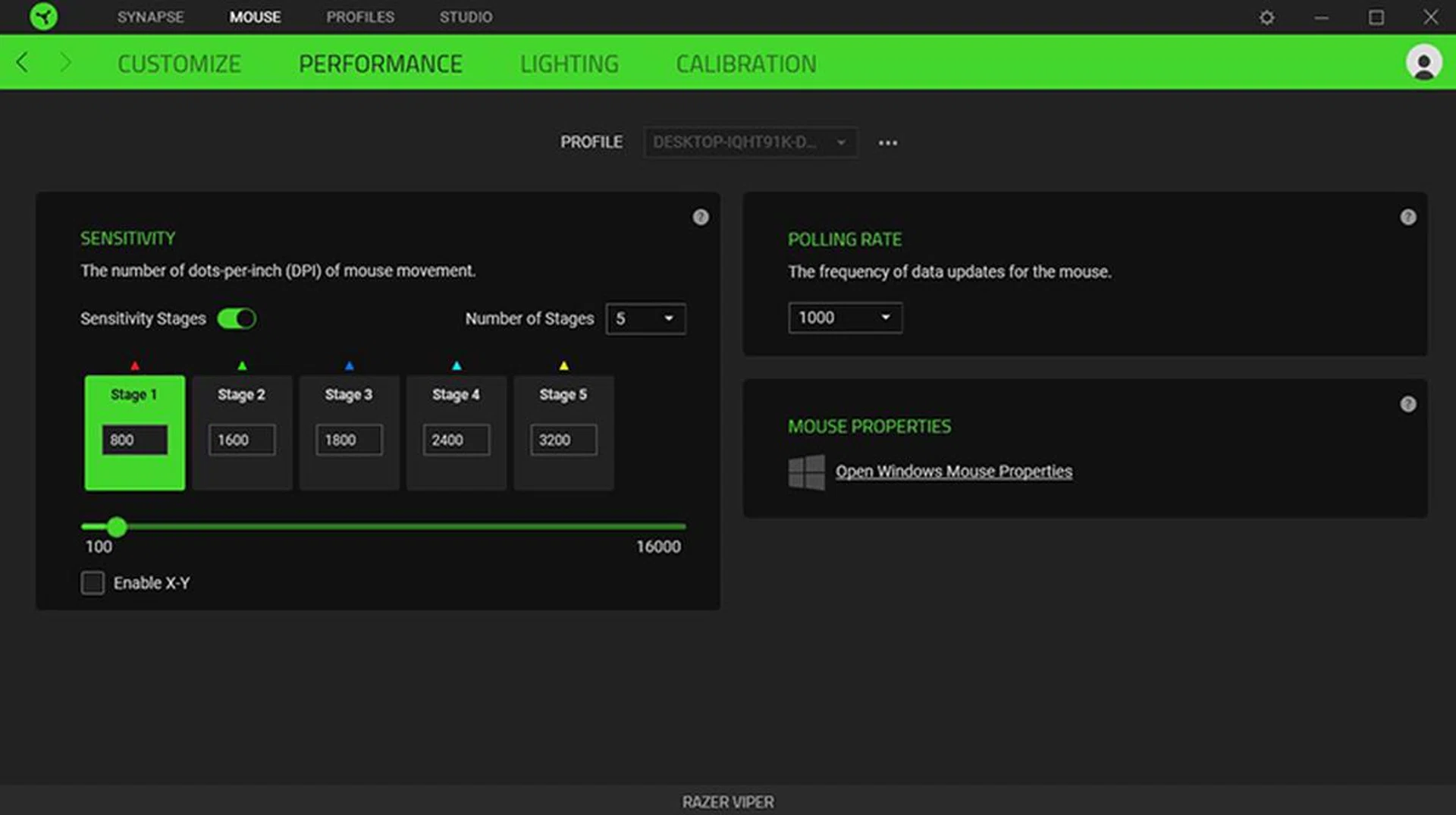Open settings via the gear icon
The width and height of the screenshot is (1456, 815).
(1266, 17)
